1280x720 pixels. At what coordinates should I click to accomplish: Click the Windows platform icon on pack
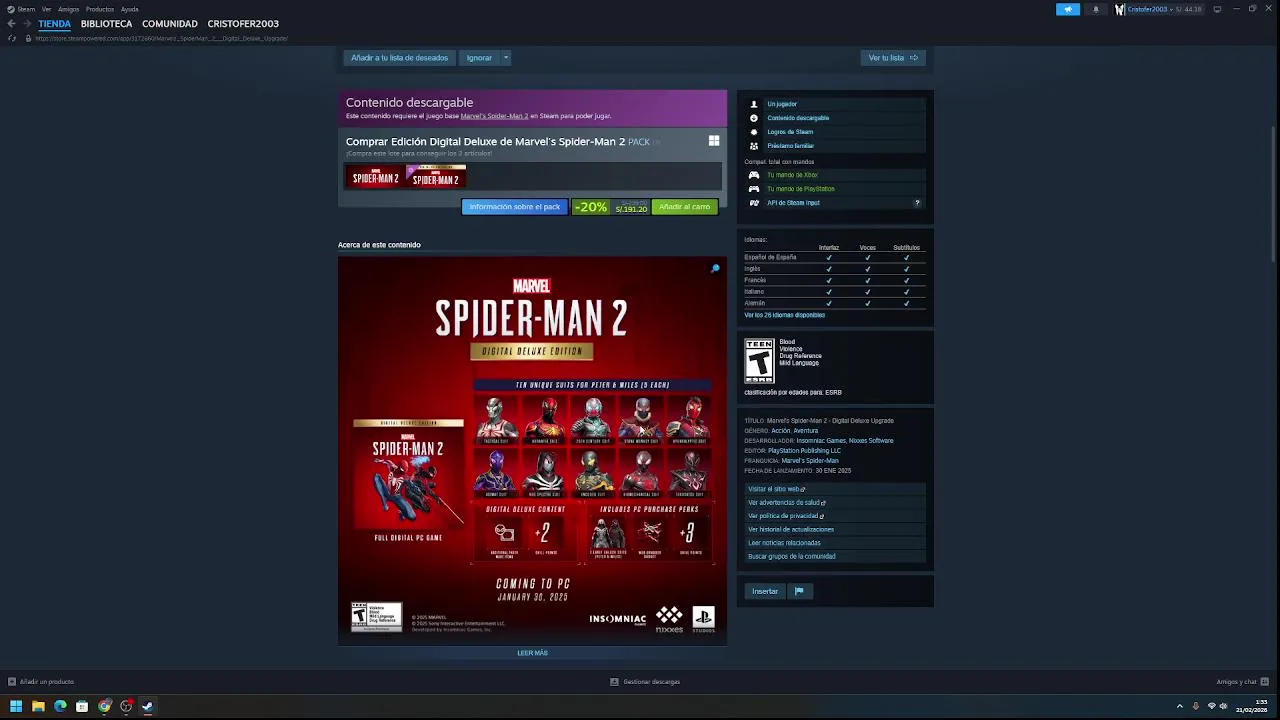714,141
